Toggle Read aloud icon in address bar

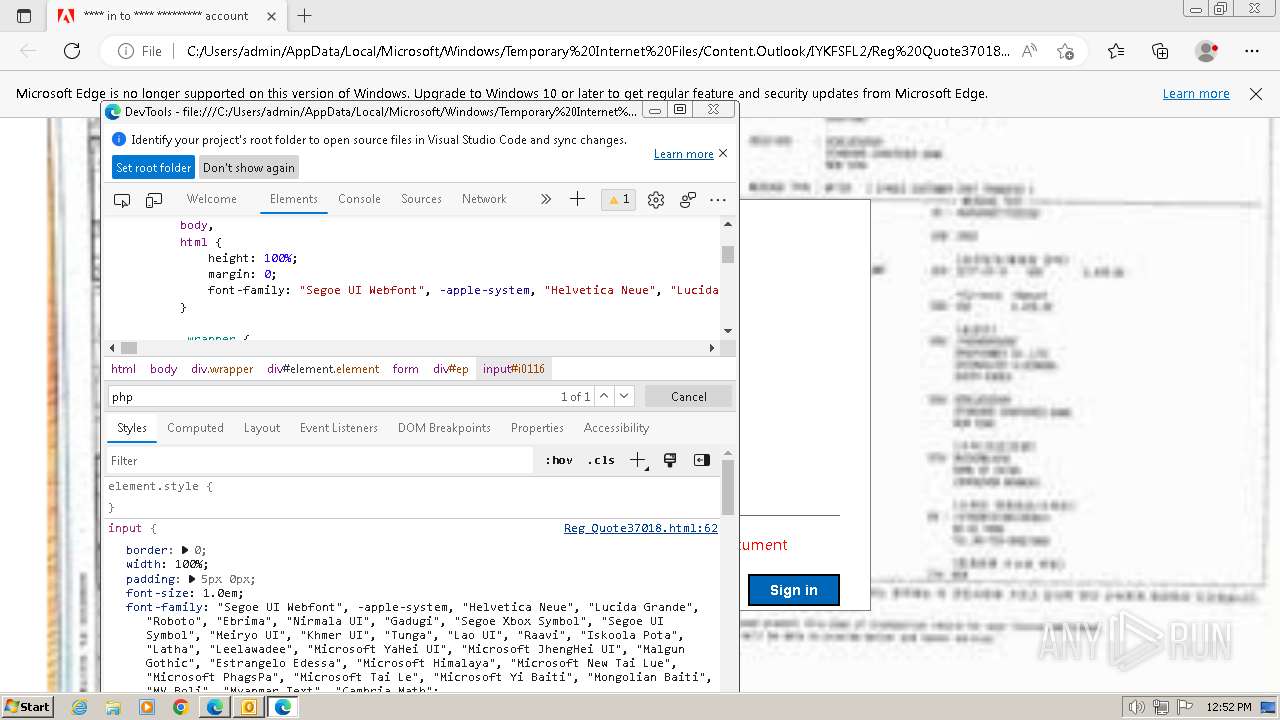click(1029, 51)
